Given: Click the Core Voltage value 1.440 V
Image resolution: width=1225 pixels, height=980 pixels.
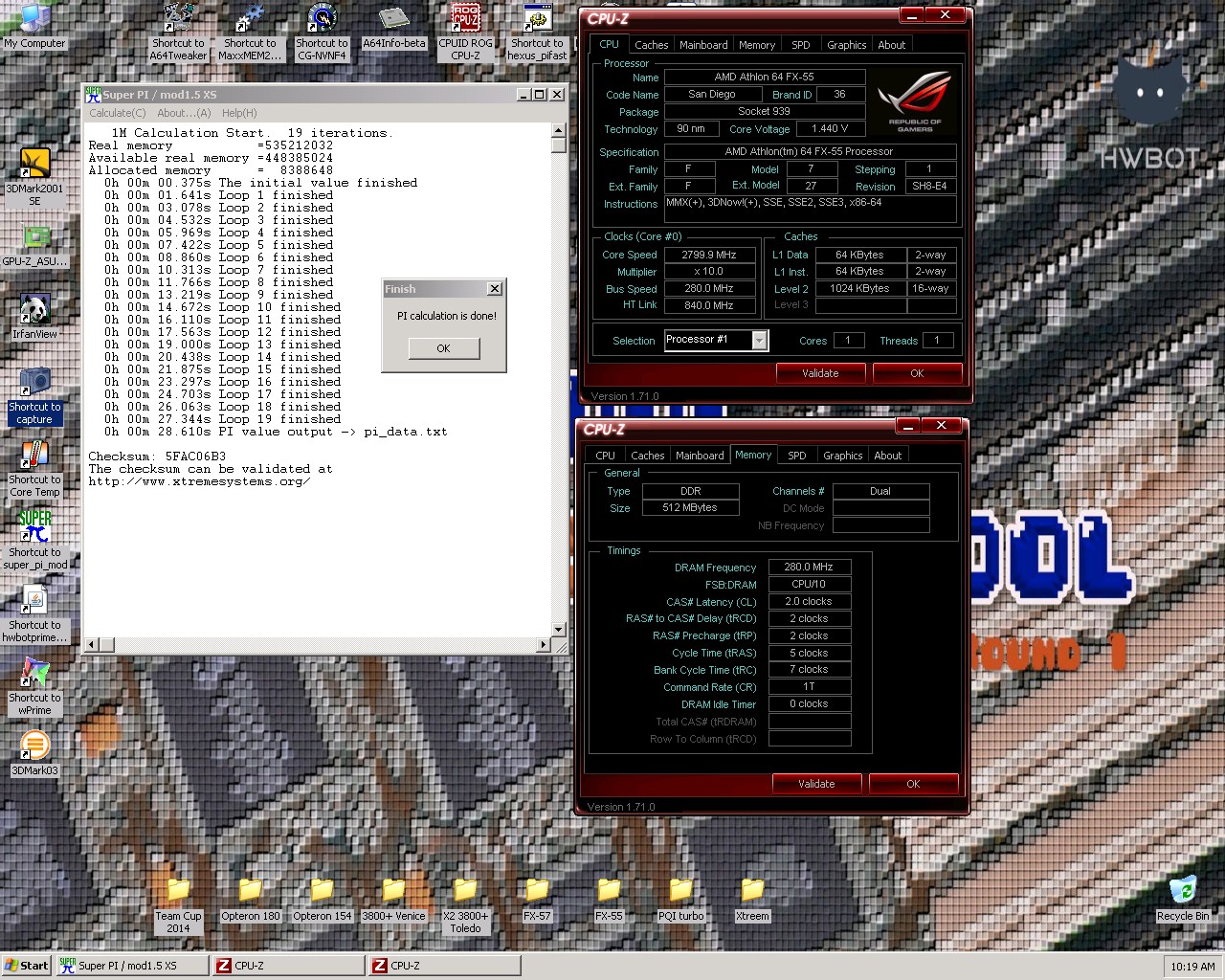Looking at the screenshot, I should pos(830,128).
